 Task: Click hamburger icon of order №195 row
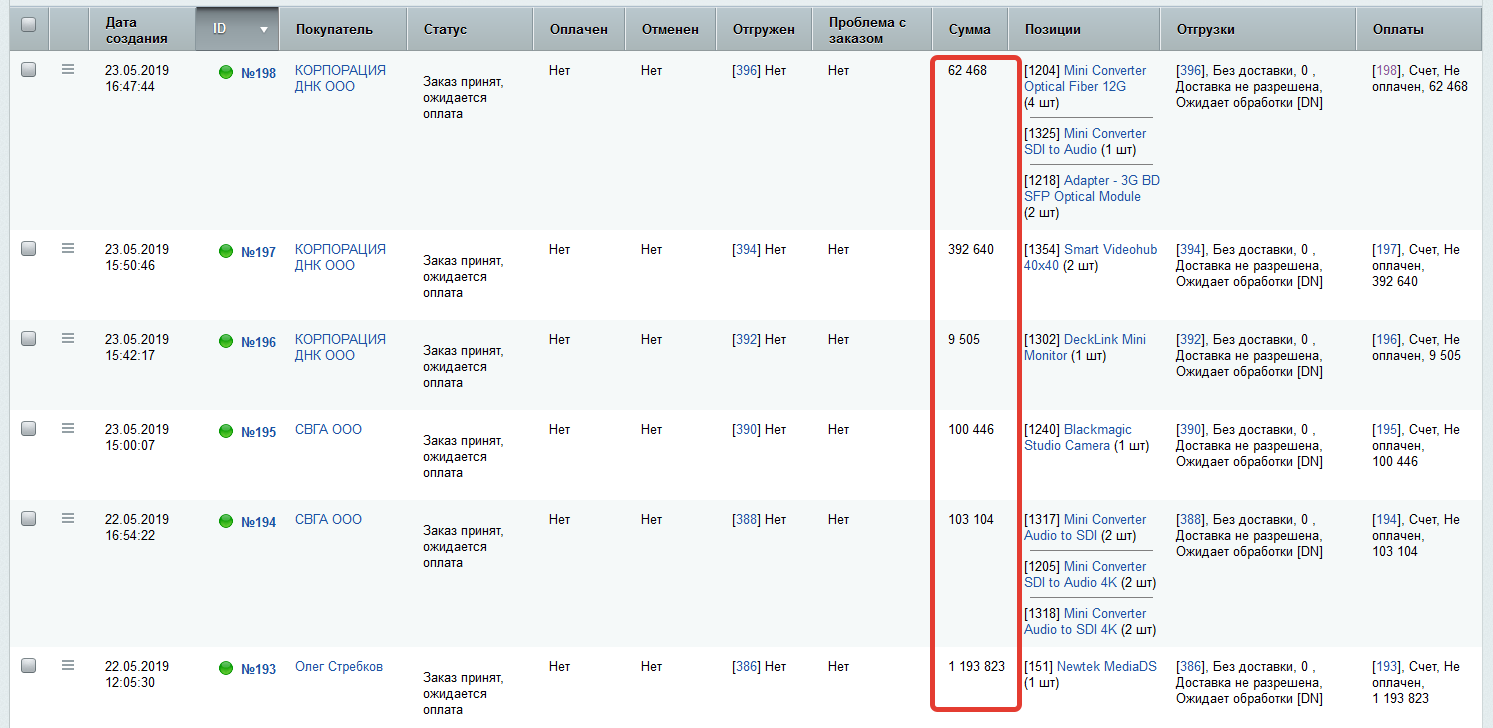pyautogui.click(x=68, y=428)
